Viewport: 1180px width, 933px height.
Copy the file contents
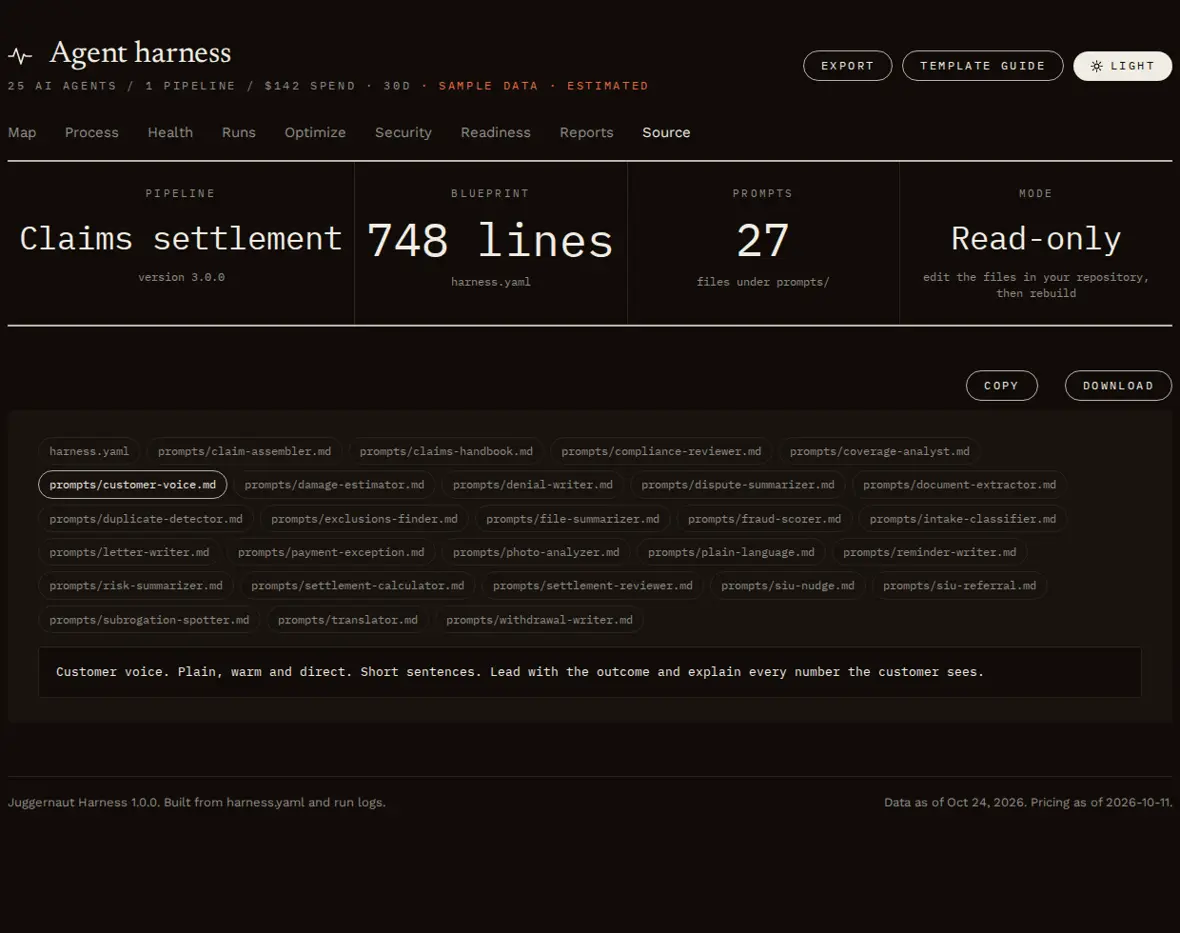[1001, 386]
